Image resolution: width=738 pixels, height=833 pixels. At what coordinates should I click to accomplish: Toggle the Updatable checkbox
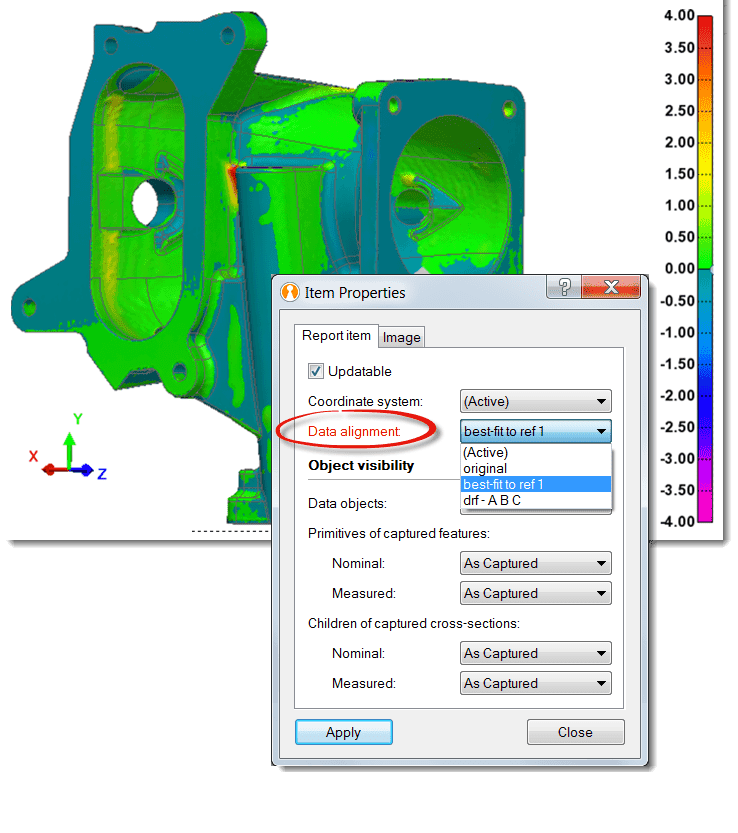pos(316,371)
